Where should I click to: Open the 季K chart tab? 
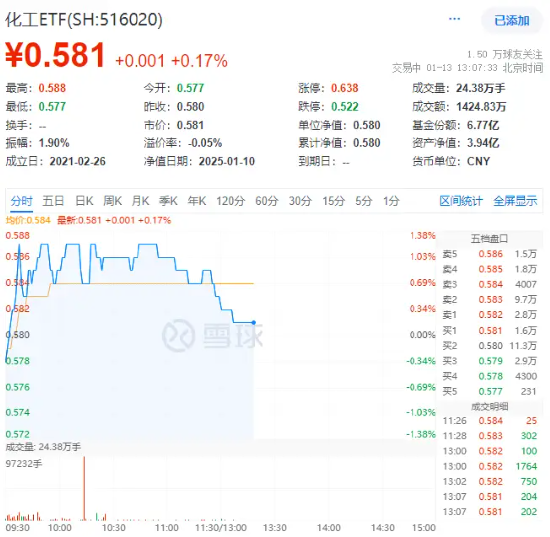pyautogui.click(x=168, y=201)
